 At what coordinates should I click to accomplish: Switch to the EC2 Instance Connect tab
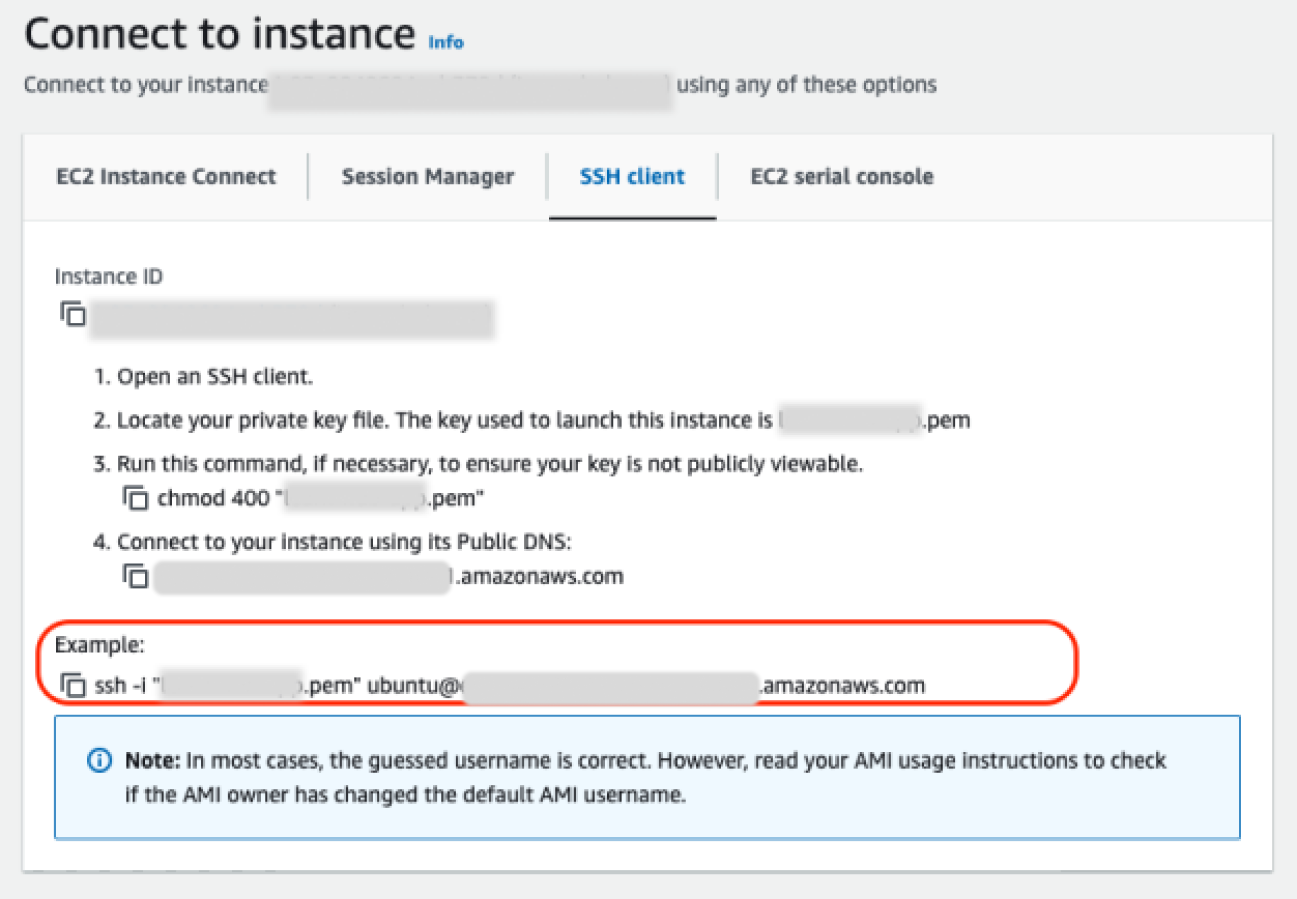tap(166, 177)
